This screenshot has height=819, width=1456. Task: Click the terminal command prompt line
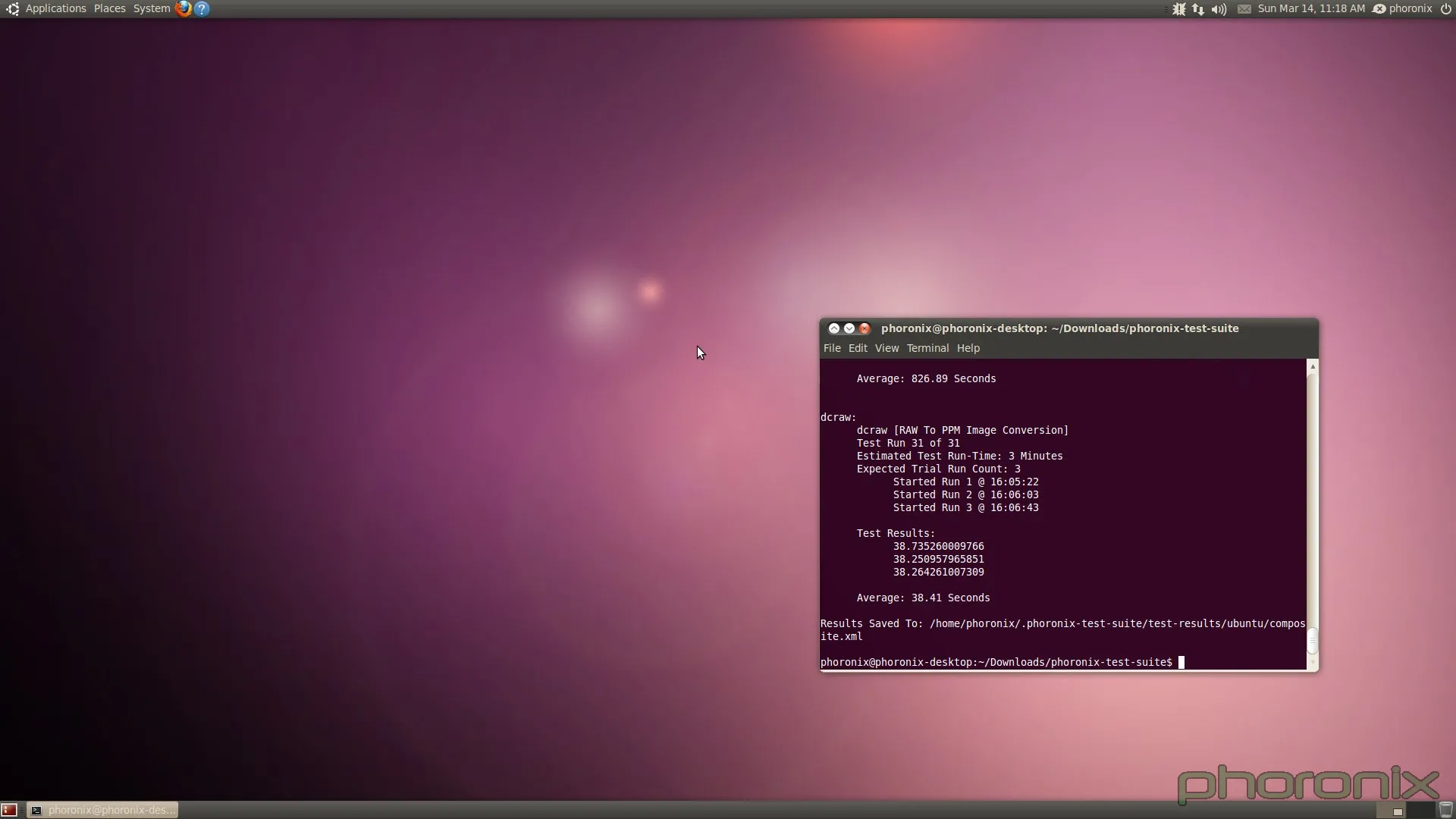click(x=1002, y=662)
